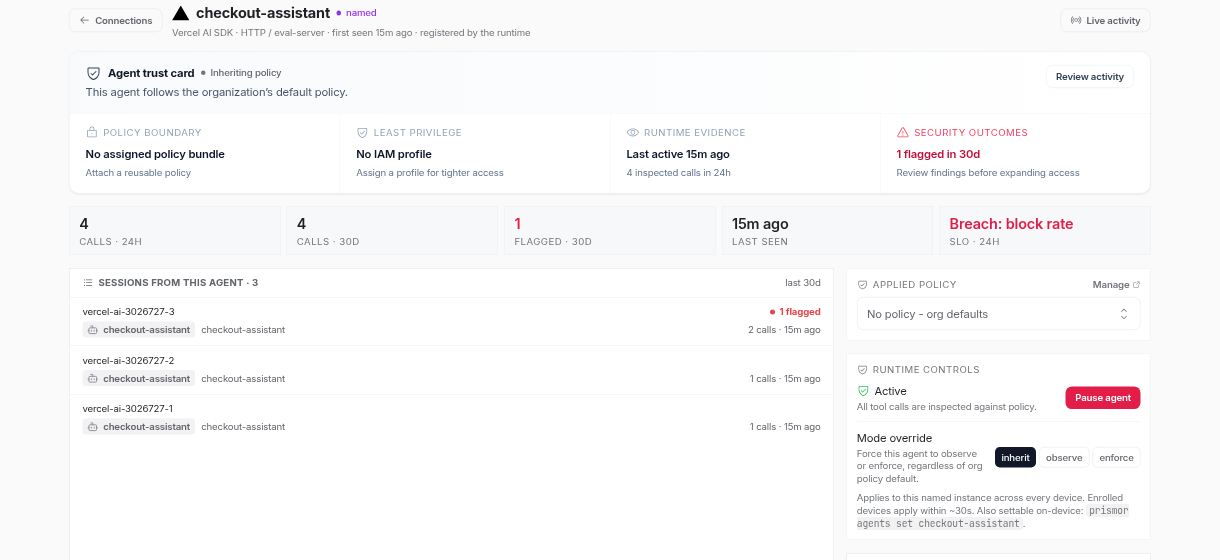This screenshot has height=560, width=1220.
Task: Click 'last 30d' in sessions header
Action: click(803, 283)
